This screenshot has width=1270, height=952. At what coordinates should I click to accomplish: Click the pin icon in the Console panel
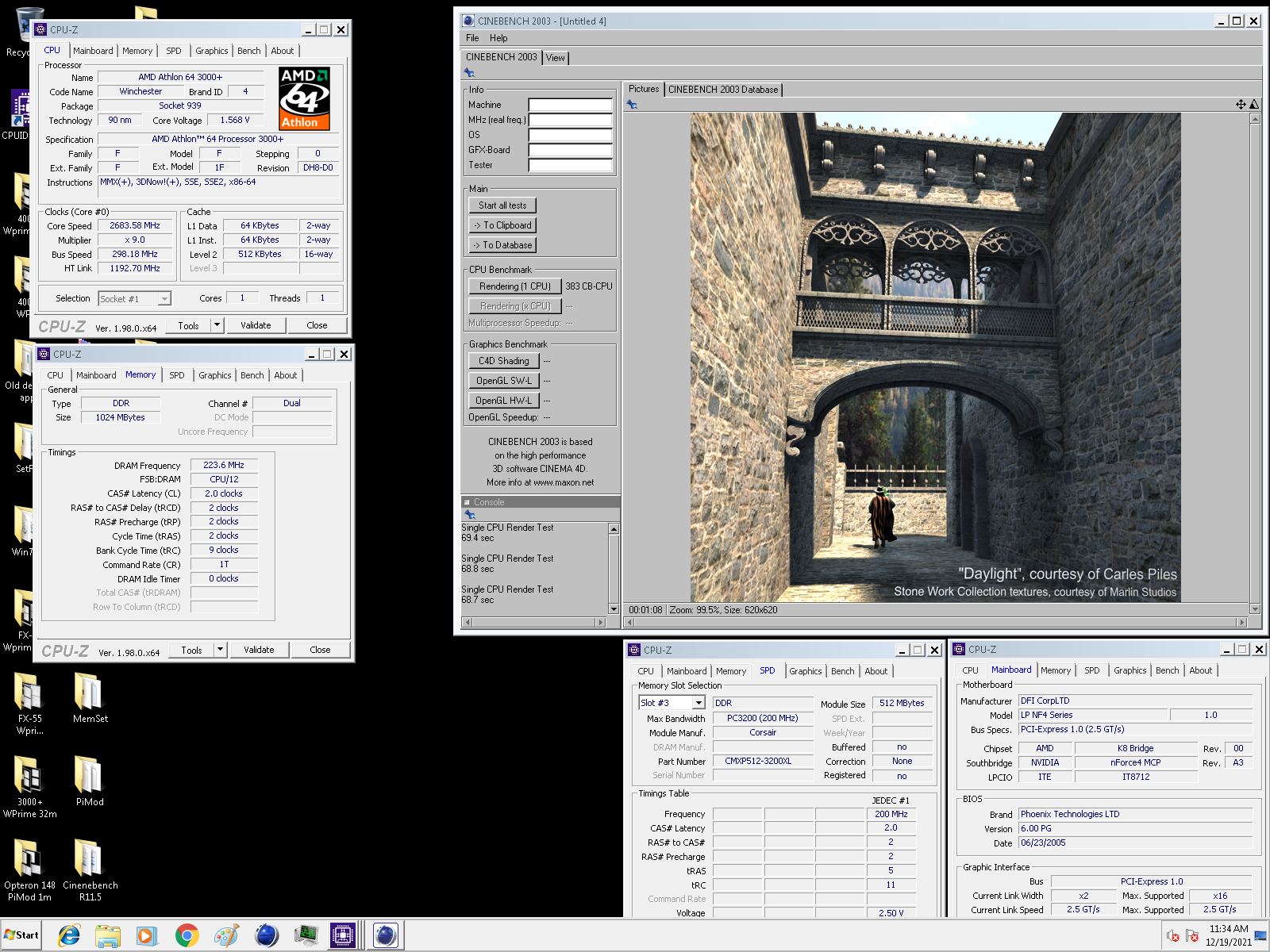point(470,514)
